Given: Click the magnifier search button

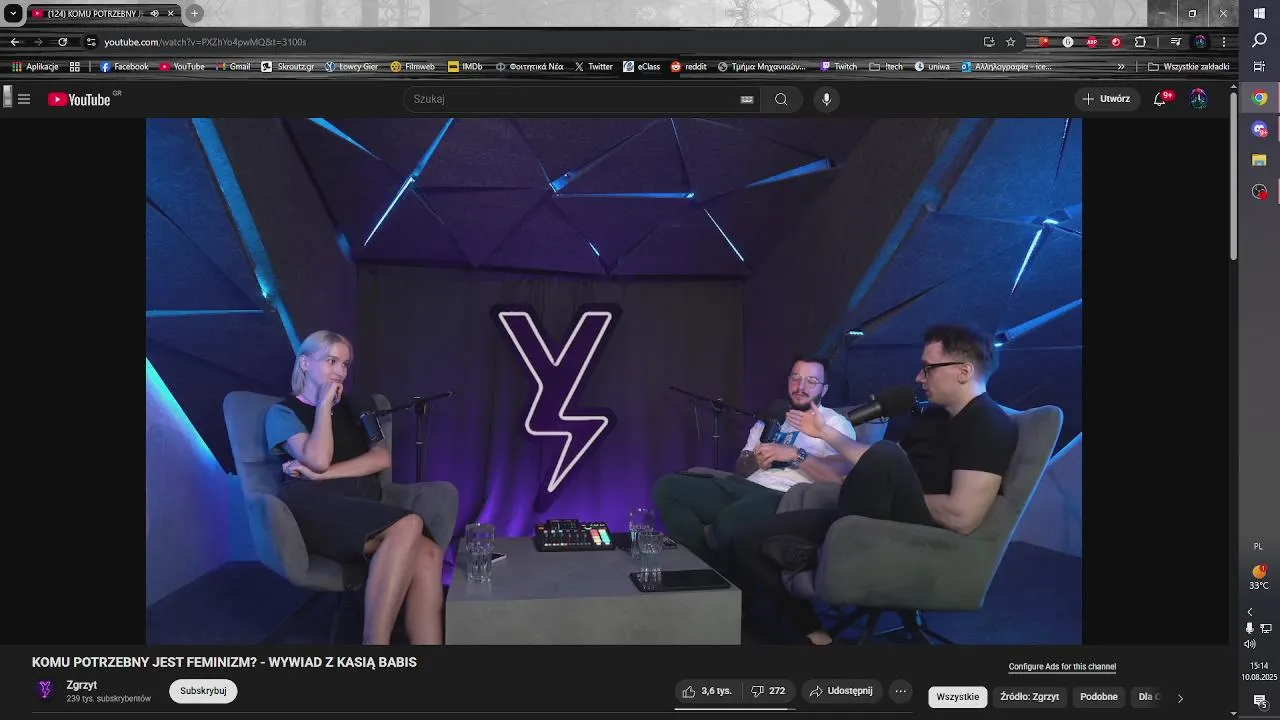Looking at the screenshot, I should [781, 99].
